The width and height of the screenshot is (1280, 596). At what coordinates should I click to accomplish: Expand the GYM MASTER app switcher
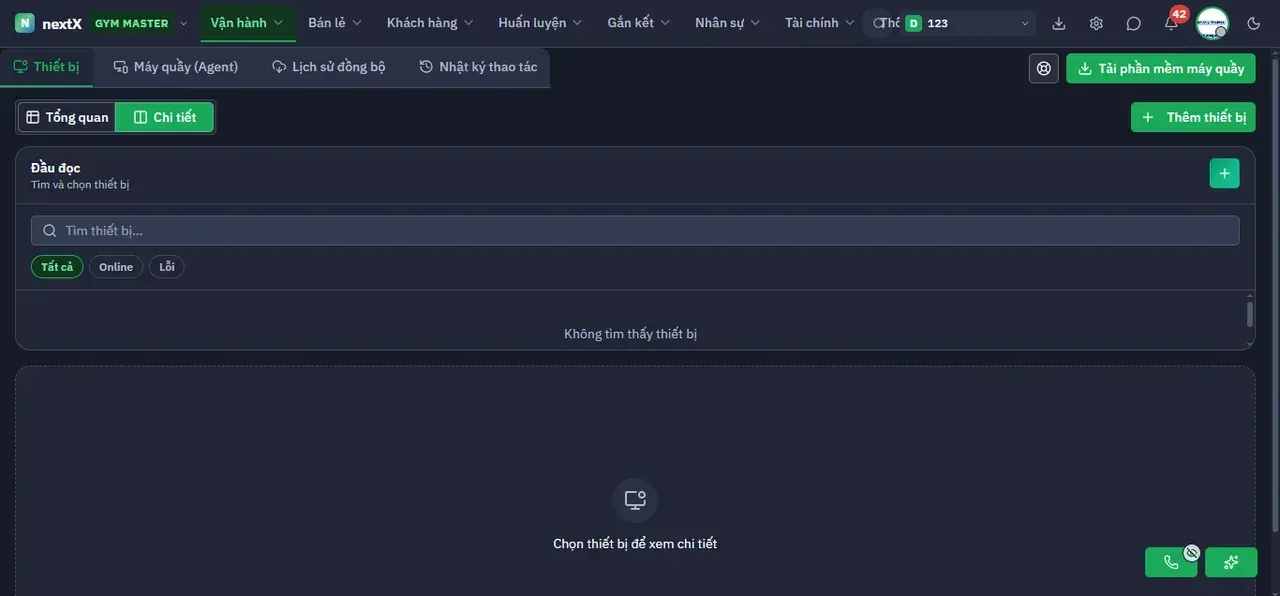pyautogui.click(x=141, y=23)
